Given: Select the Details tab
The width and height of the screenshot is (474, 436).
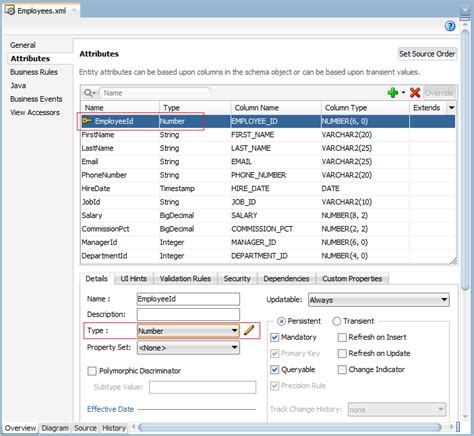Looking at the screenshot, I should click(x=97, y=279).
